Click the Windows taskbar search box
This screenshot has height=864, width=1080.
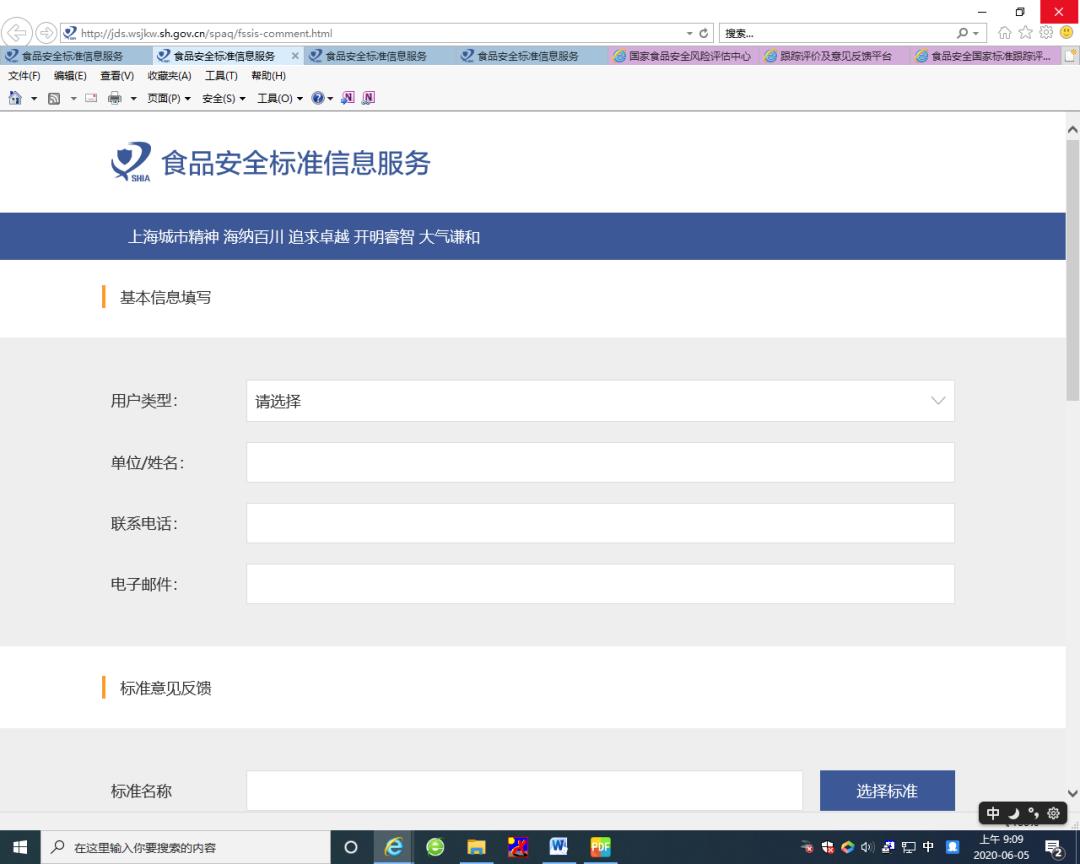point(186,847)
